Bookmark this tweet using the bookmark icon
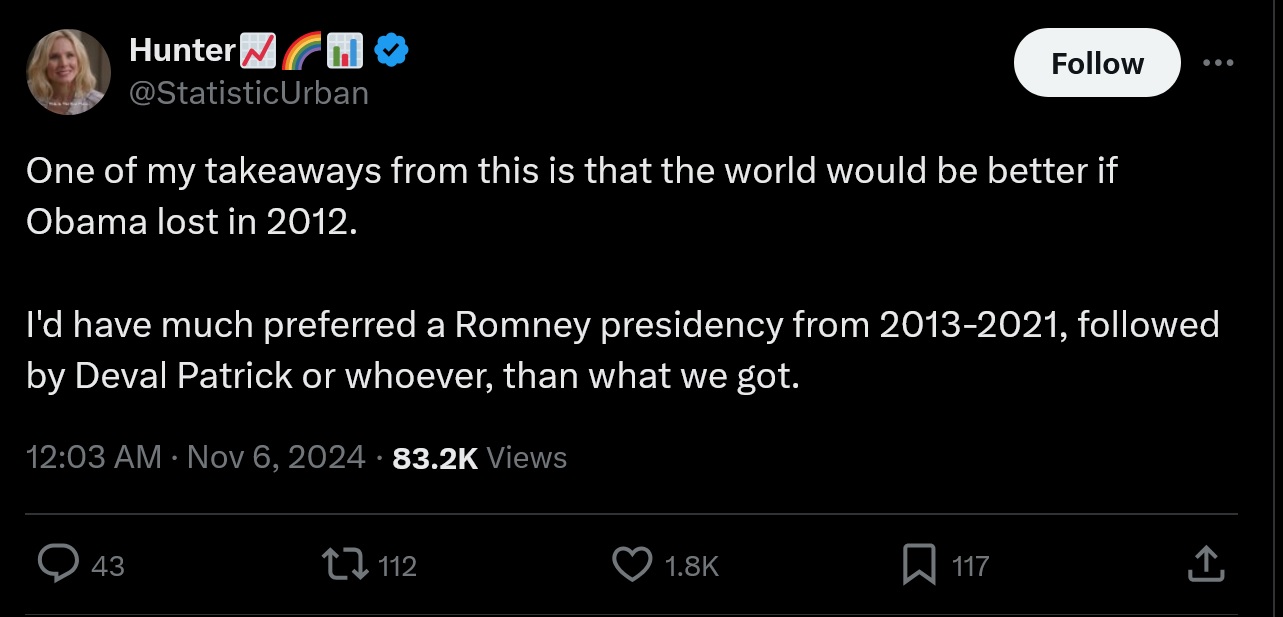 (917, 566)
